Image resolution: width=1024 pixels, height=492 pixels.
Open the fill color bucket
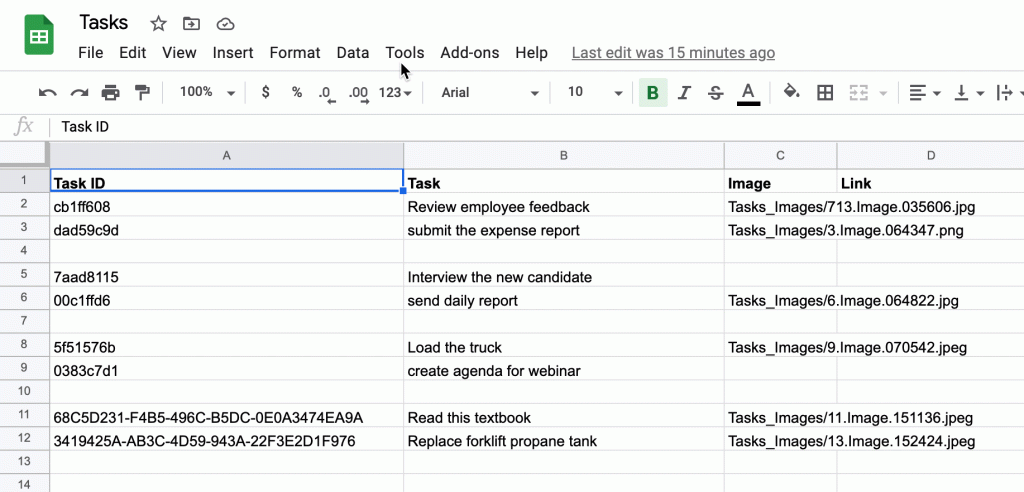pyautogui.click(x=791, y=93)
